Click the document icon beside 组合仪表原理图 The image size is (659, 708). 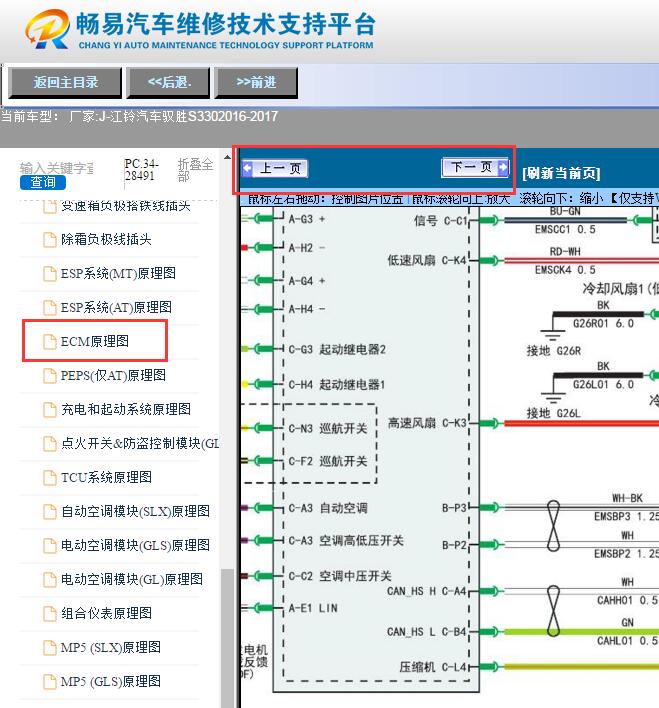[50, 614]
